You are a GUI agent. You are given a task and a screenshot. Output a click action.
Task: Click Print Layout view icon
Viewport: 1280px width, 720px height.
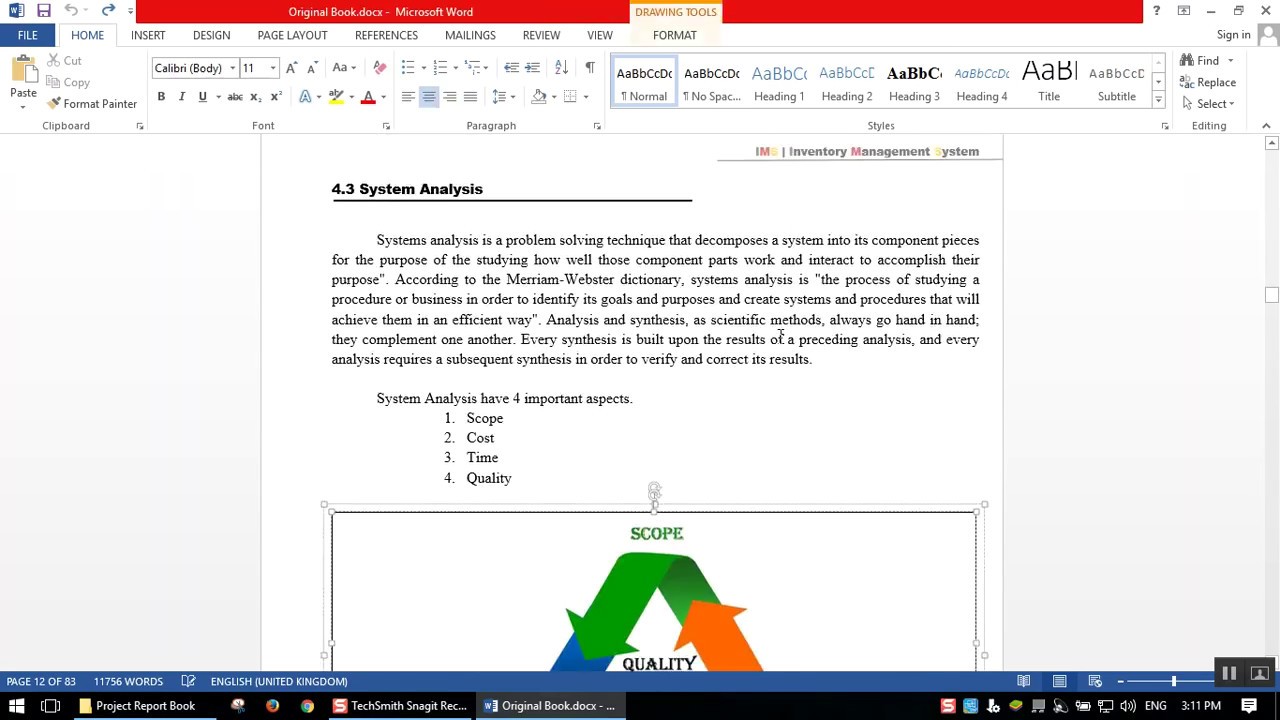[1059, 682]
